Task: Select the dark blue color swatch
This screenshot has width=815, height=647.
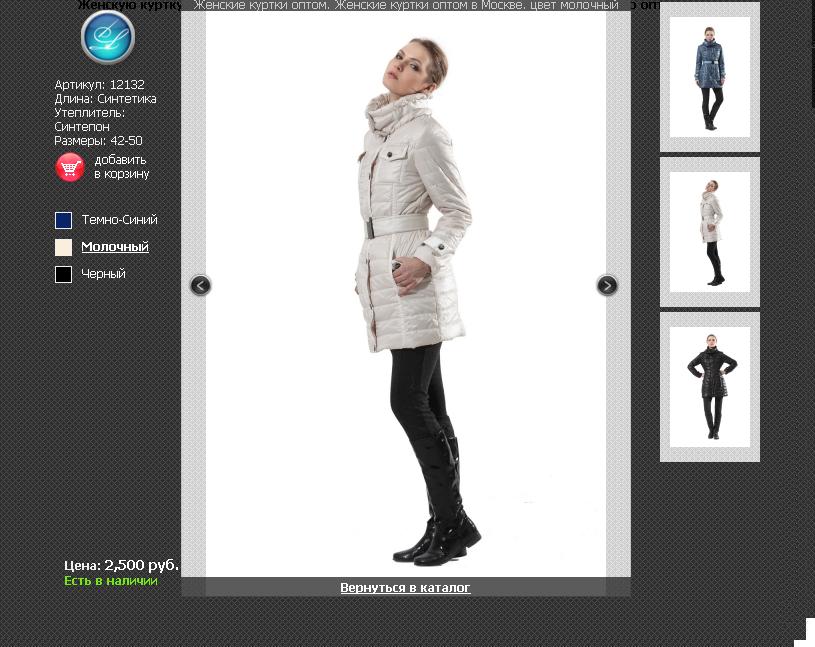Action: point(63,220)
